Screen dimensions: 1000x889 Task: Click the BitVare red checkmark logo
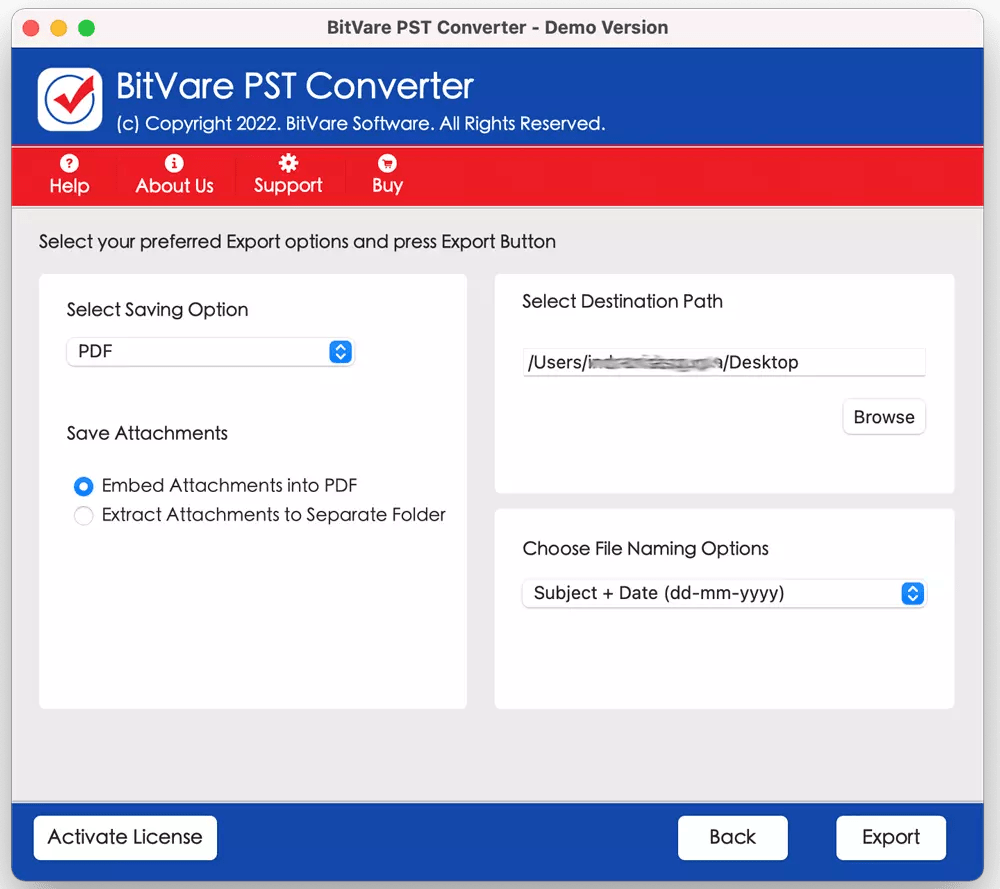(x=69, y=97)
